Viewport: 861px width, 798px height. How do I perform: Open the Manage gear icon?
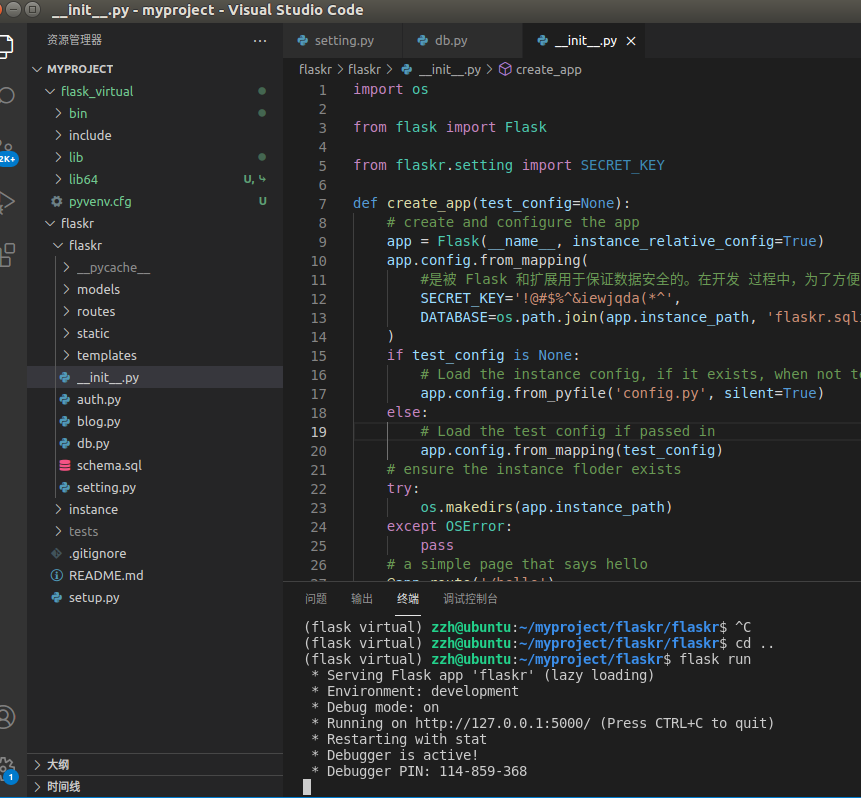[8, 768]
